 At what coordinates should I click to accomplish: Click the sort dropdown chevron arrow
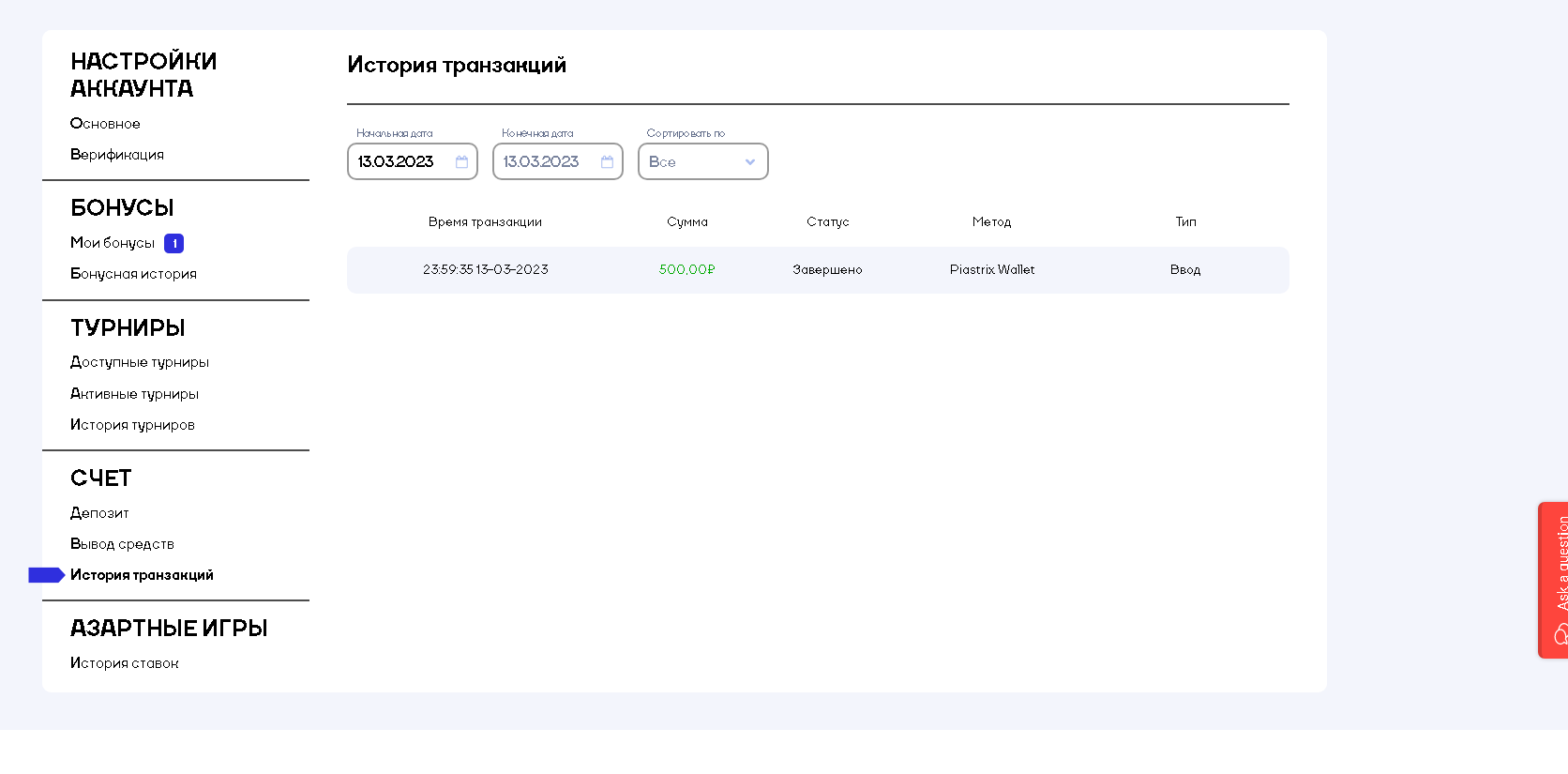(750, 162)
